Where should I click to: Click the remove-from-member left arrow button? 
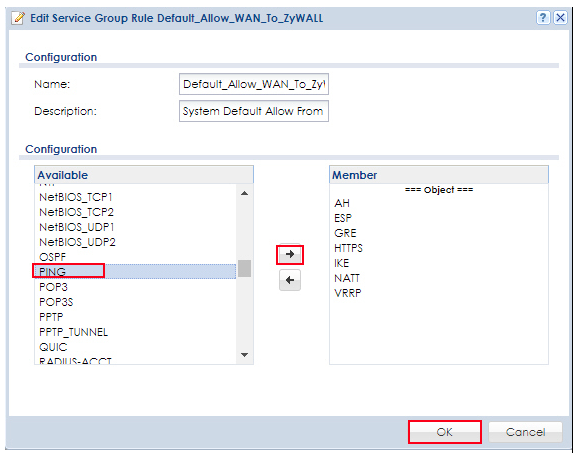[x=290, y=280]
